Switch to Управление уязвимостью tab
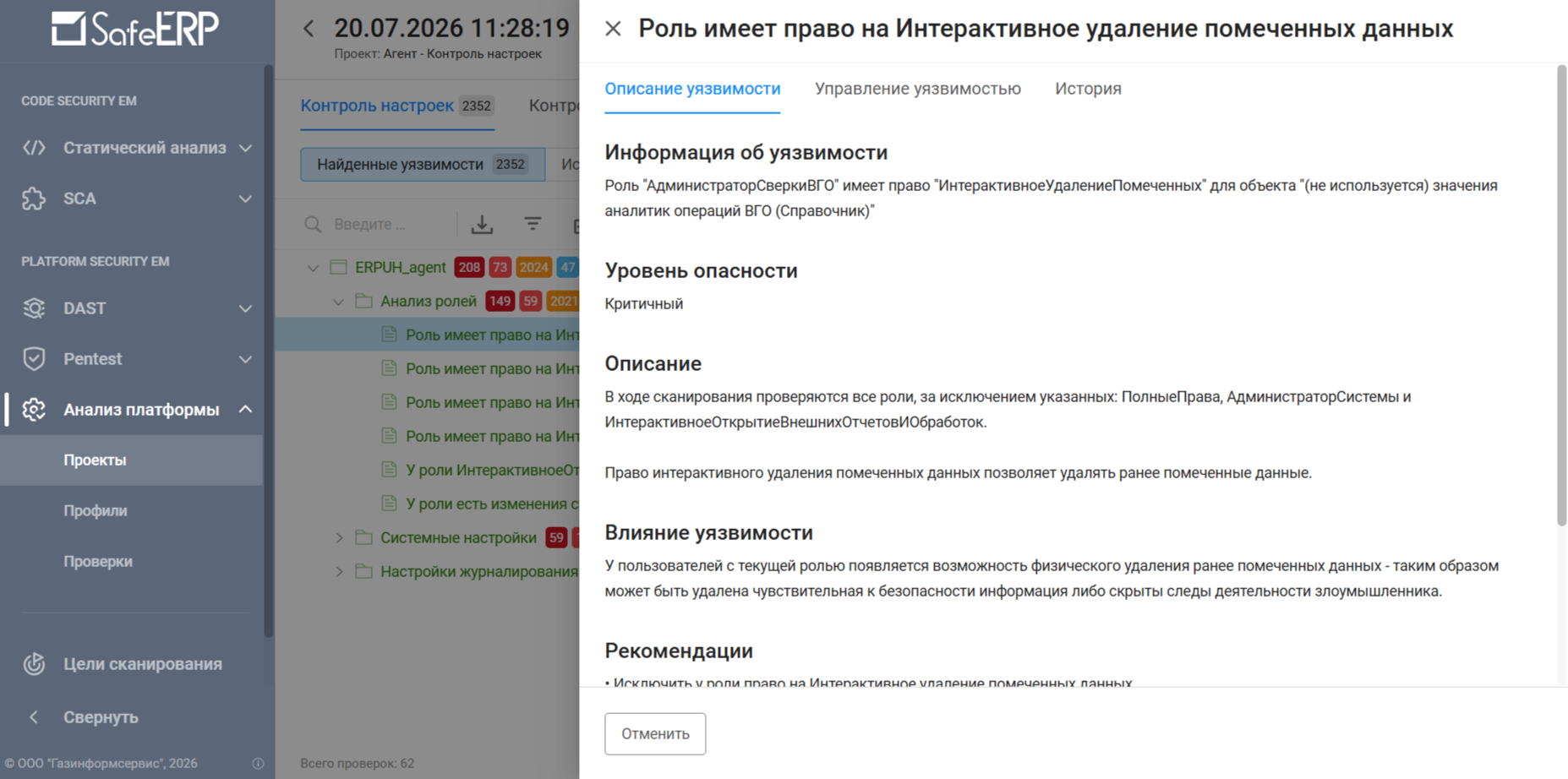This screenshot has width=1568, height=779. click(x=918, y=89)
